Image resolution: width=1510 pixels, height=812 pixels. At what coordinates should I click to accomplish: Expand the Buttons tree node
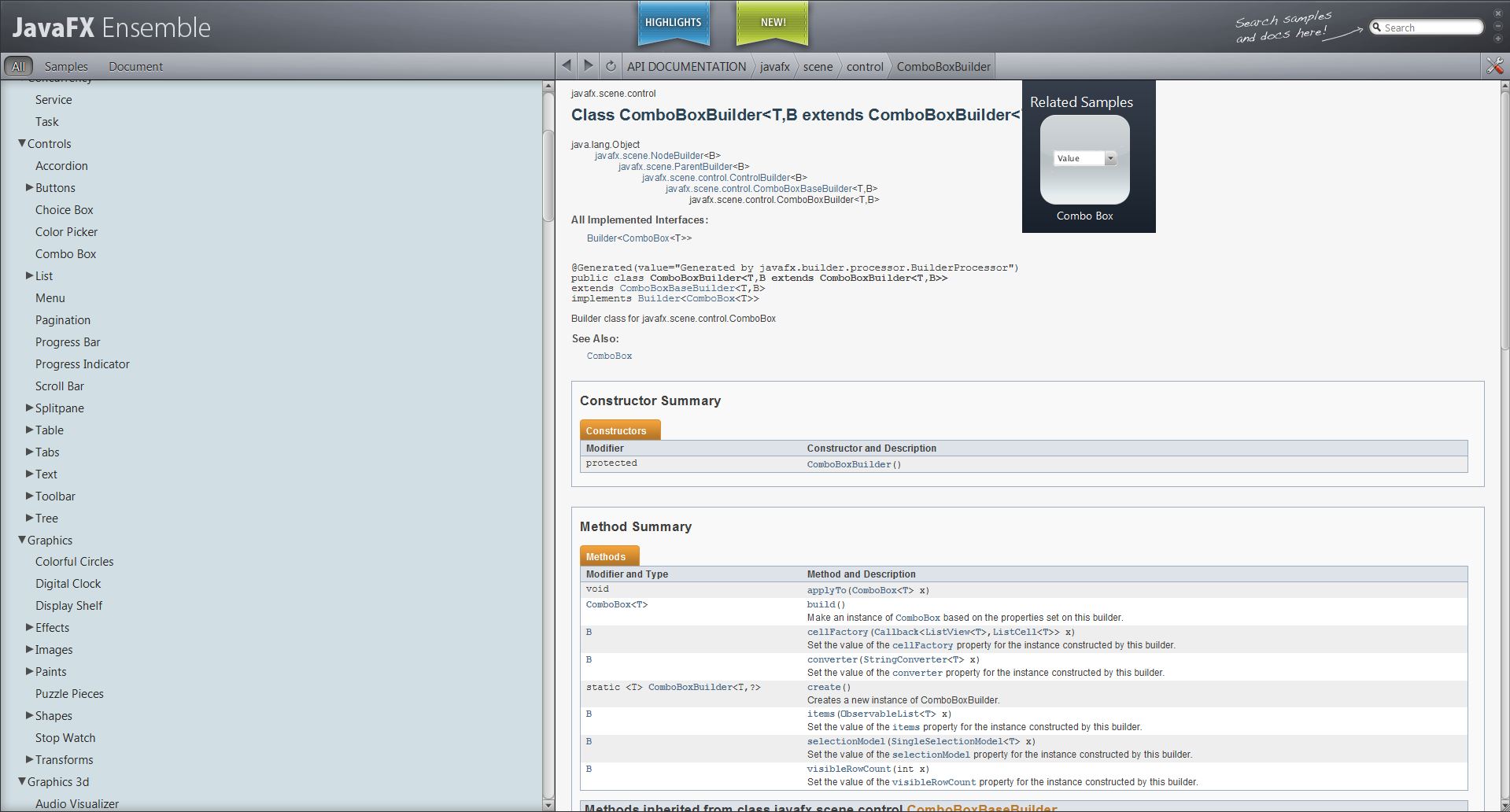(29, 187)
